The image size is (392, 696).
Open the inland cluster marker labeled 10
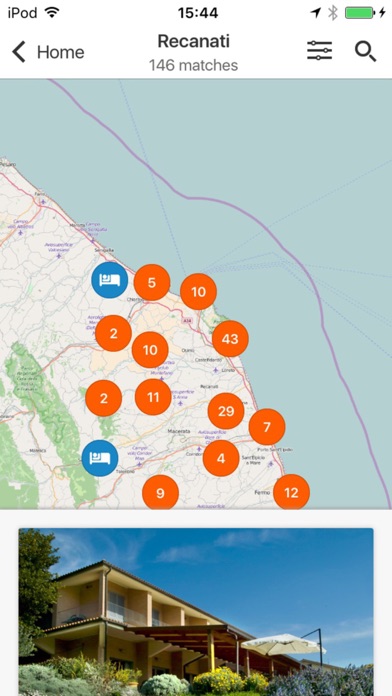pyautogui.click(x=150, y=350)
